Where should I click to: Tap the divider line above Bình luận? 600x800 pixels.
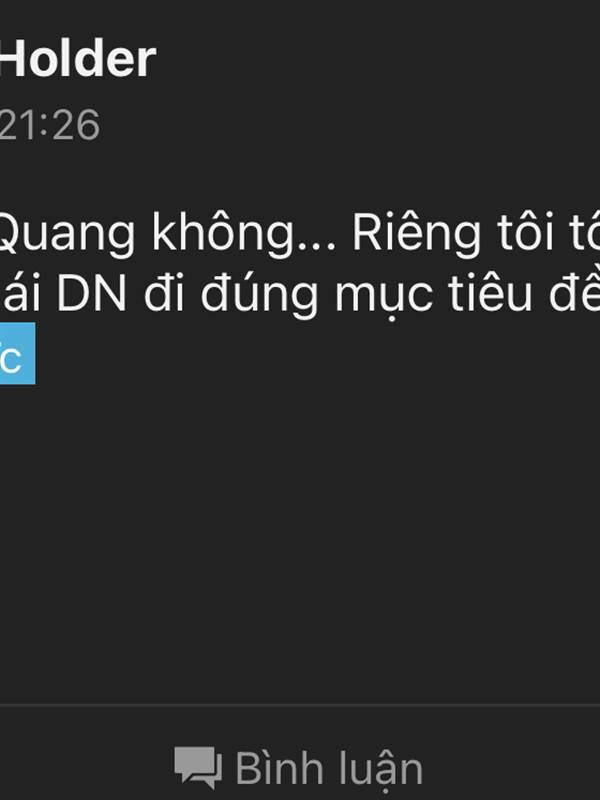(300, 705)
